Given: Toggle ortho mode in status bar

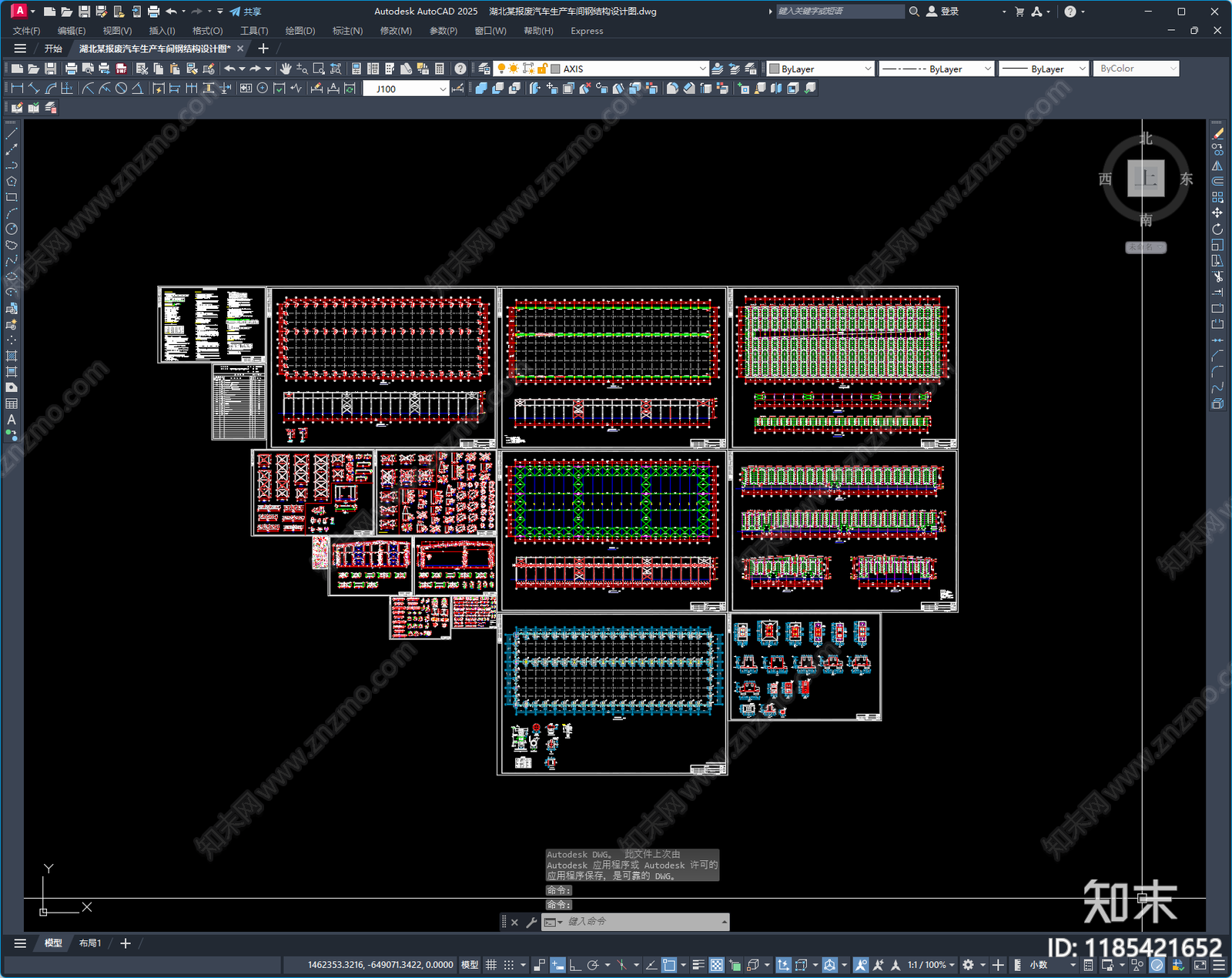Looking at the screenshot, I should (x=575, y=965).
